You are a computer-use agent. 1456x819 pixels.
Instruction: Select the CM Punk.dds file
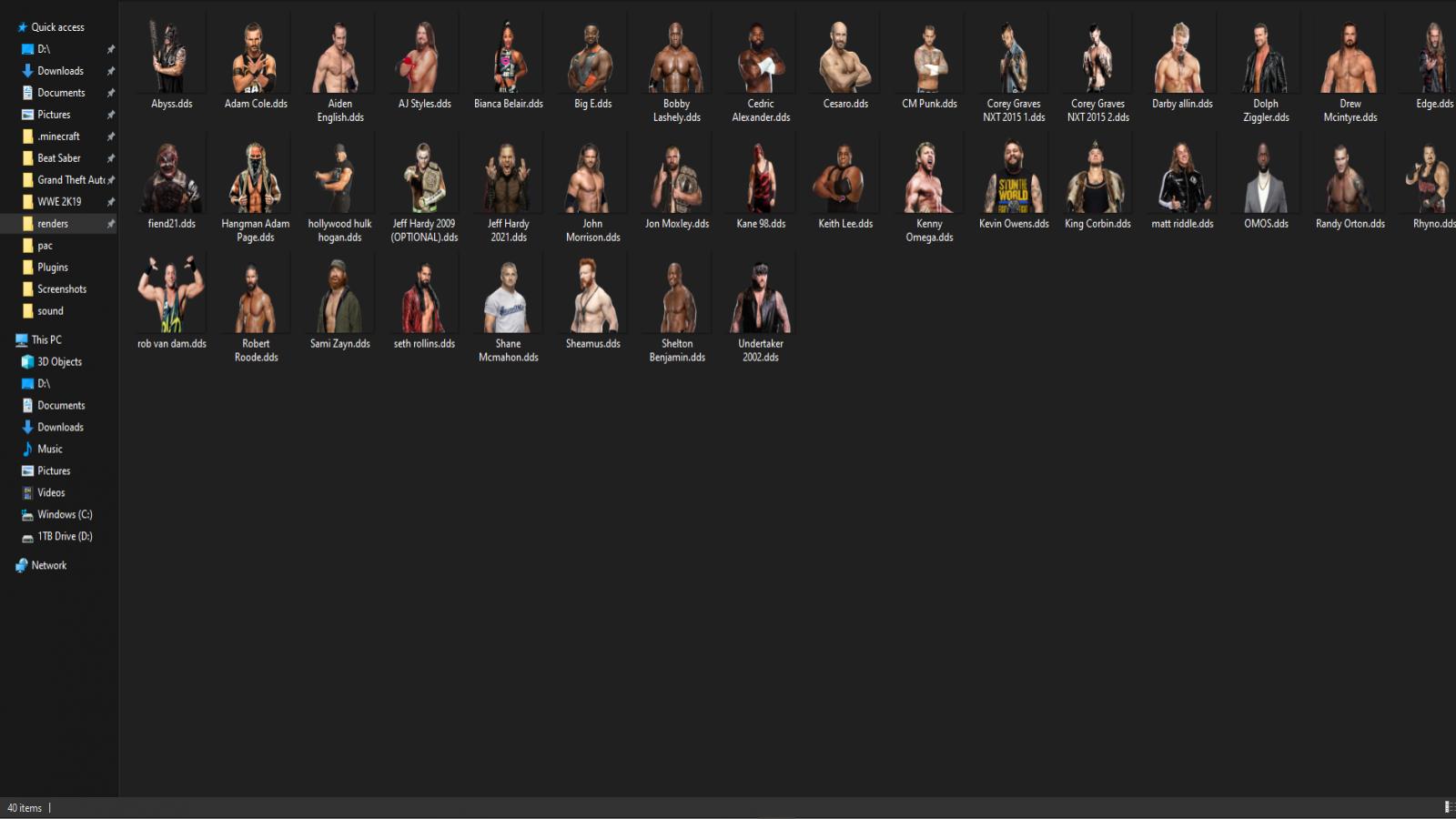tap(929, 65)
